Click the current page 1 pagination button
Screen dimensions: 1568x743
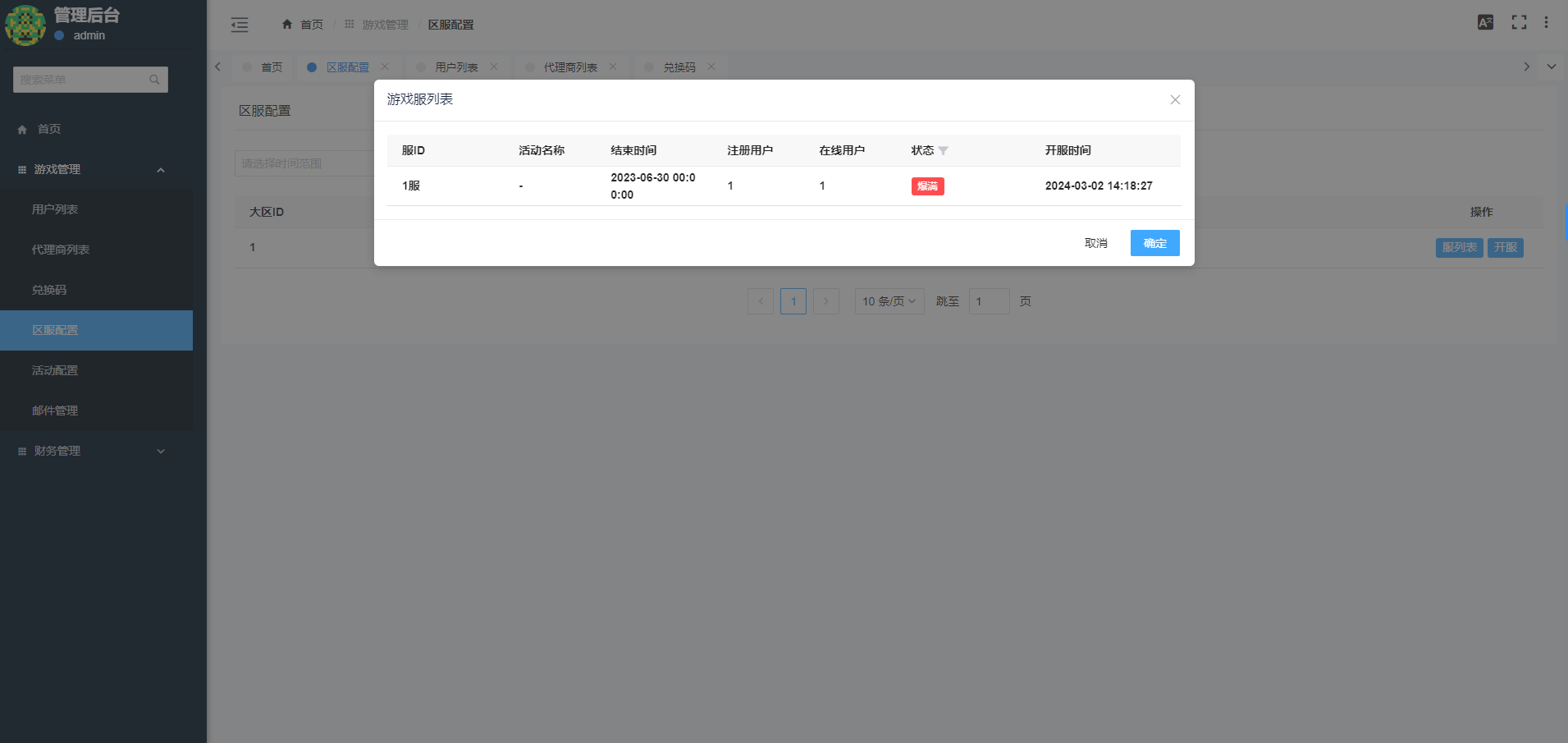[x=793, y=300]
